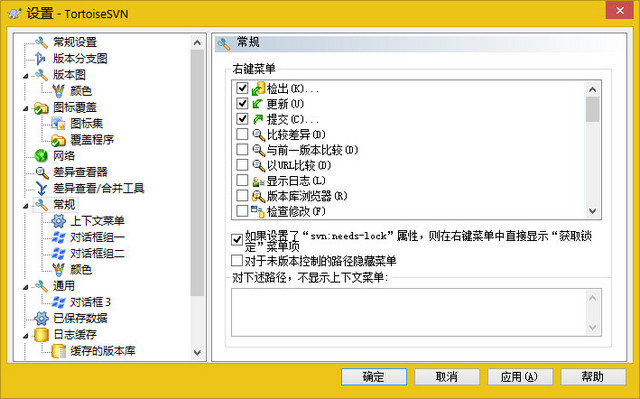Image resolution: width=640 pixels, height=399 pixels.
Task: Collapse the 图标覆盖 tree node
Action: coord(26,108)
